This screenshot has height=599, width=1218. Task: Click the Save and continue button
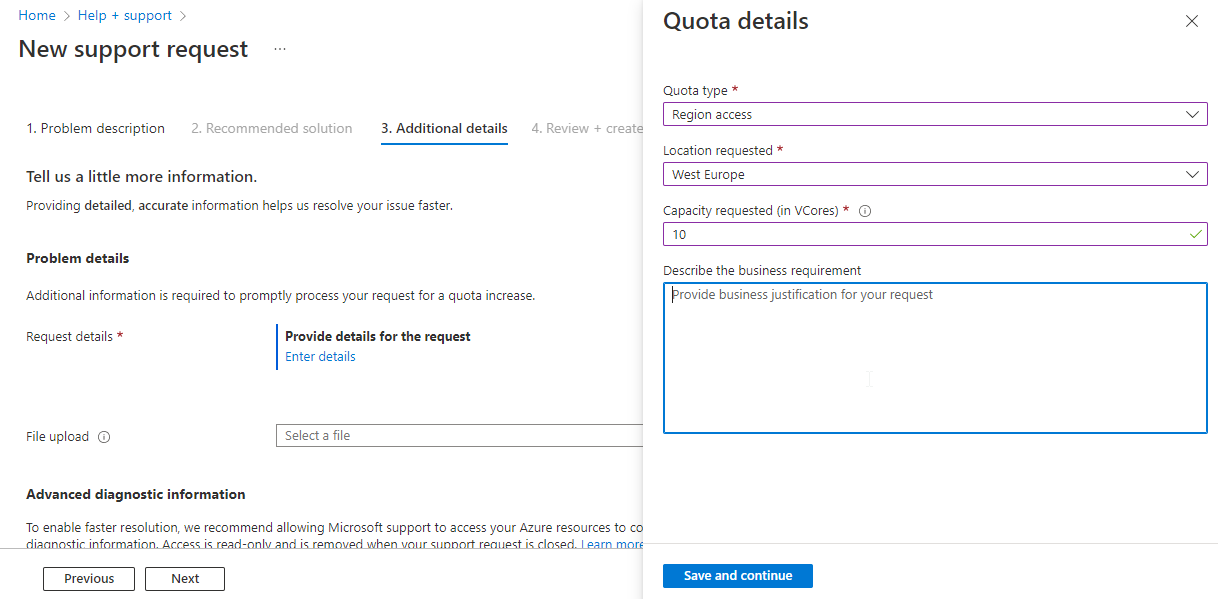pyautogui.click(x=737, y=575)
